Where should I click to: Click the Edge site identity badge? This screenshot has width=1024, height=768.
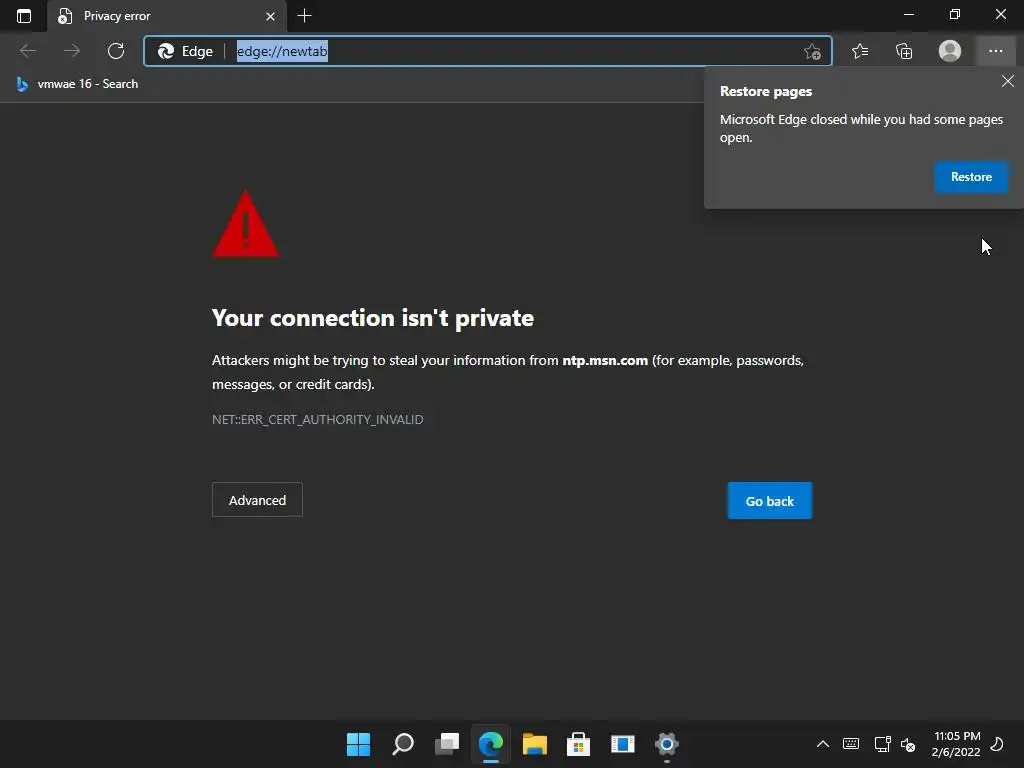tap(185, 51)
